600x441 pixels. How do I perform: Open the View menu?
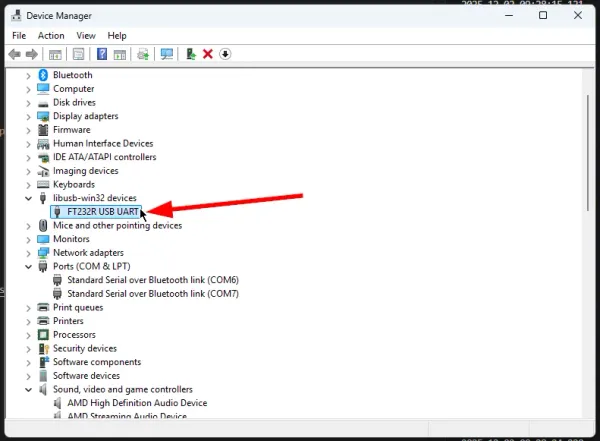86,35
